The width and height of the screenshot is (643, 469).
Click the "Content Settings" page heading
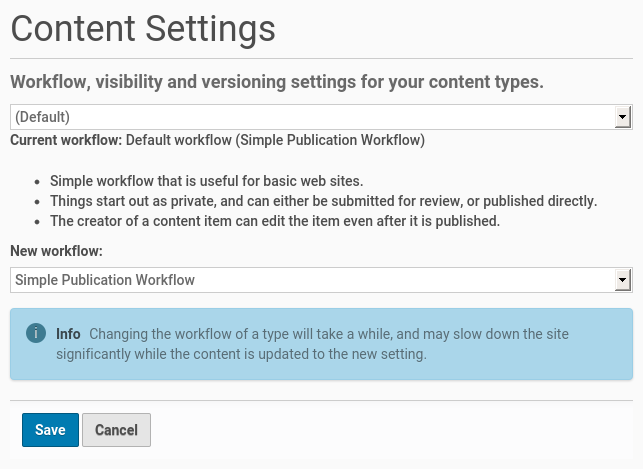click(143, 28)
